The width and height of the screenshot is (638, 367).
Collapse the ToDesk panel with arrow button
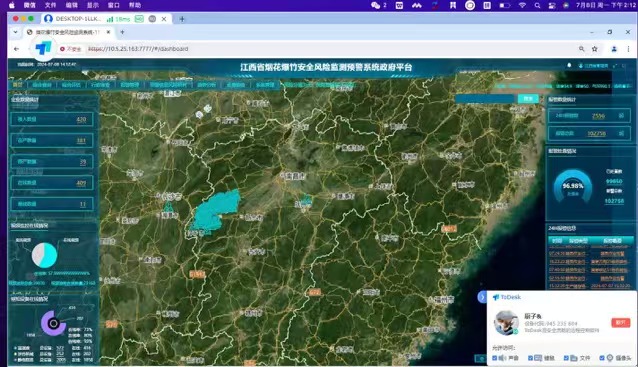pyautogui.click(x=482, y=297)
